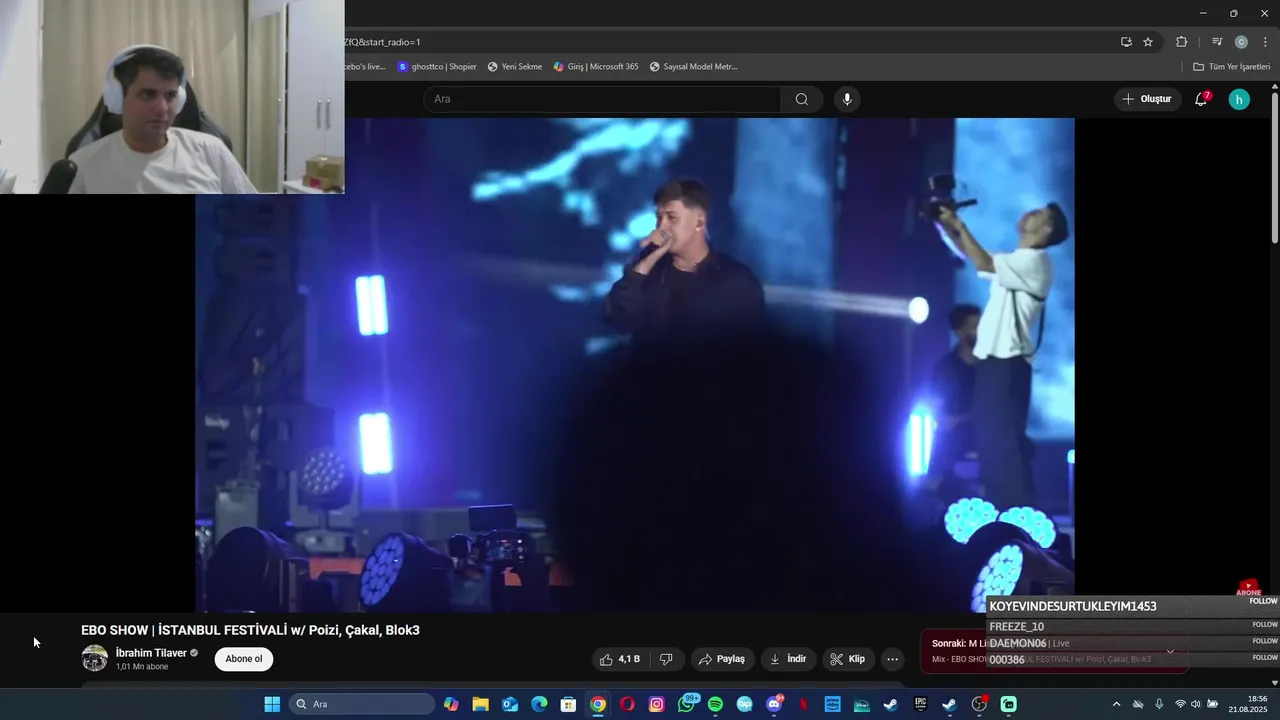Click the 1,01 Mn abone subscriber count

coord(142,667)
